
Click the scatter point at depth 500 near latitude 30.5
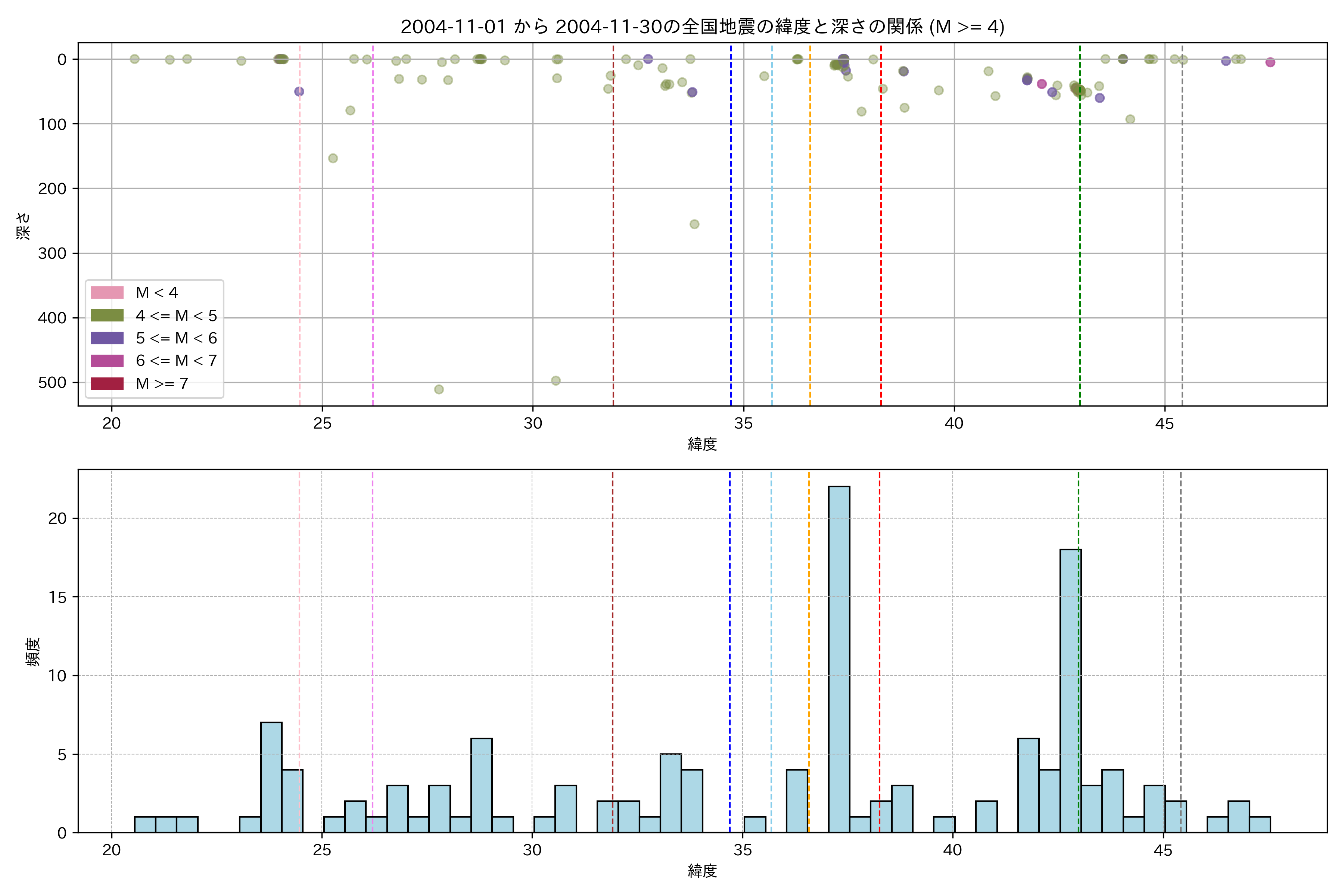coord(556,380)
